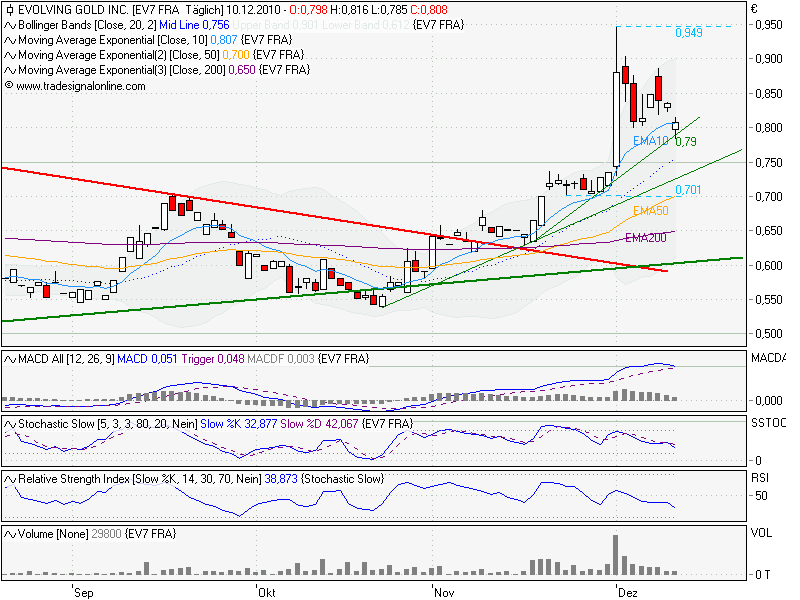Click the Nov label on the time axis
Viewport: 800px width, 600px height.
[x=444, y=592]
